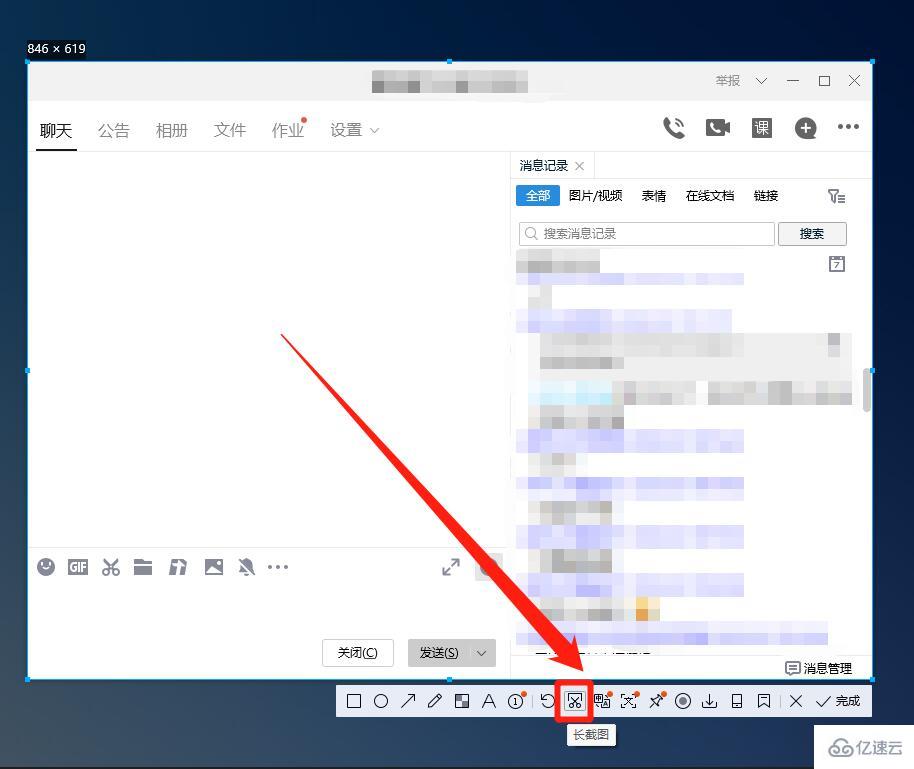The width and height of the screenshot is (914, 769).
Task: Switch to the 公告 tab
Action: [114, 131]
